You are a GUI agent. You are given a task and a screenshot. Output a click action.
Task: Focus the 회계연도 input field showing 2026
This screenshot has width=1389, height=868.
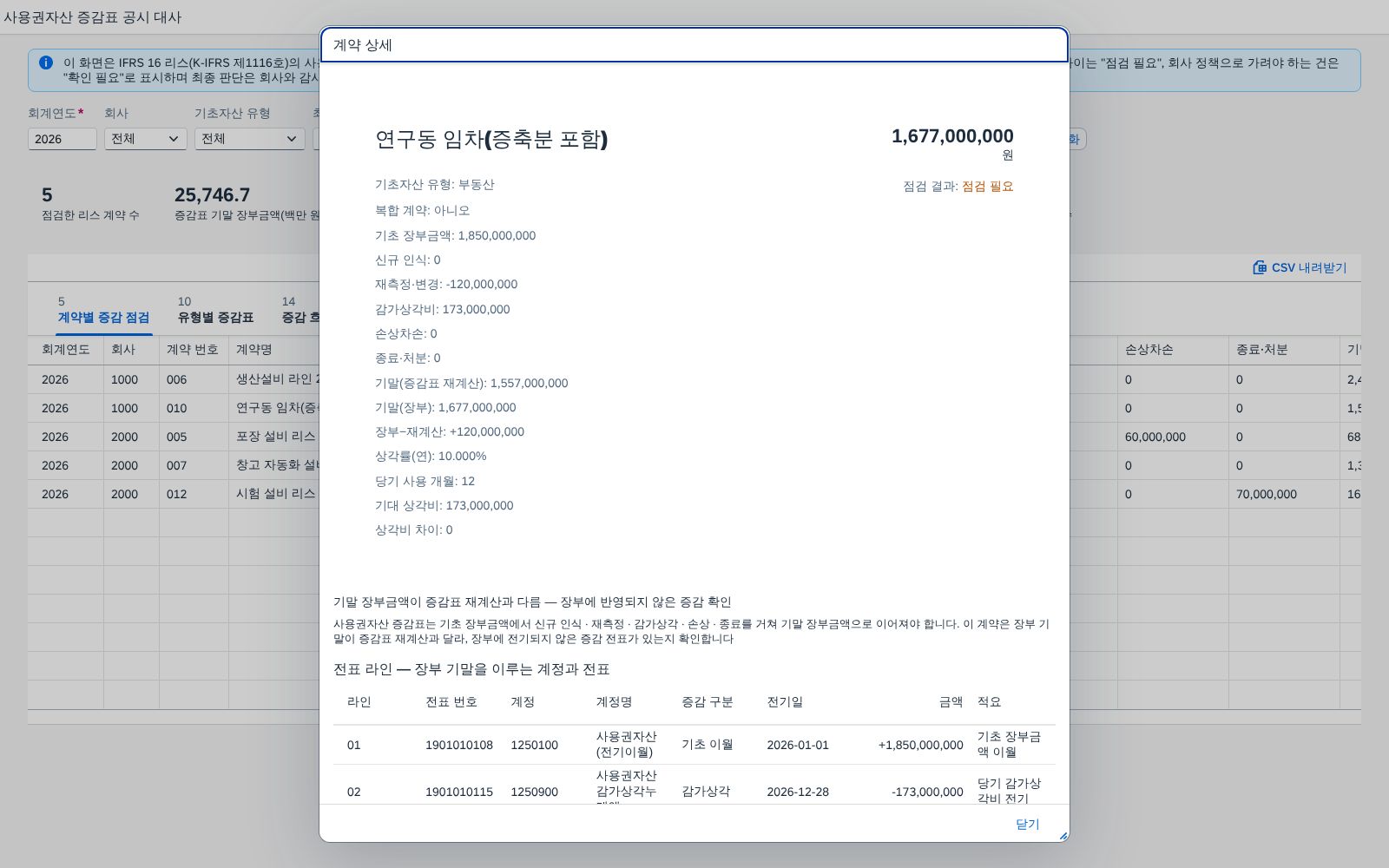[x=62, y=139]
